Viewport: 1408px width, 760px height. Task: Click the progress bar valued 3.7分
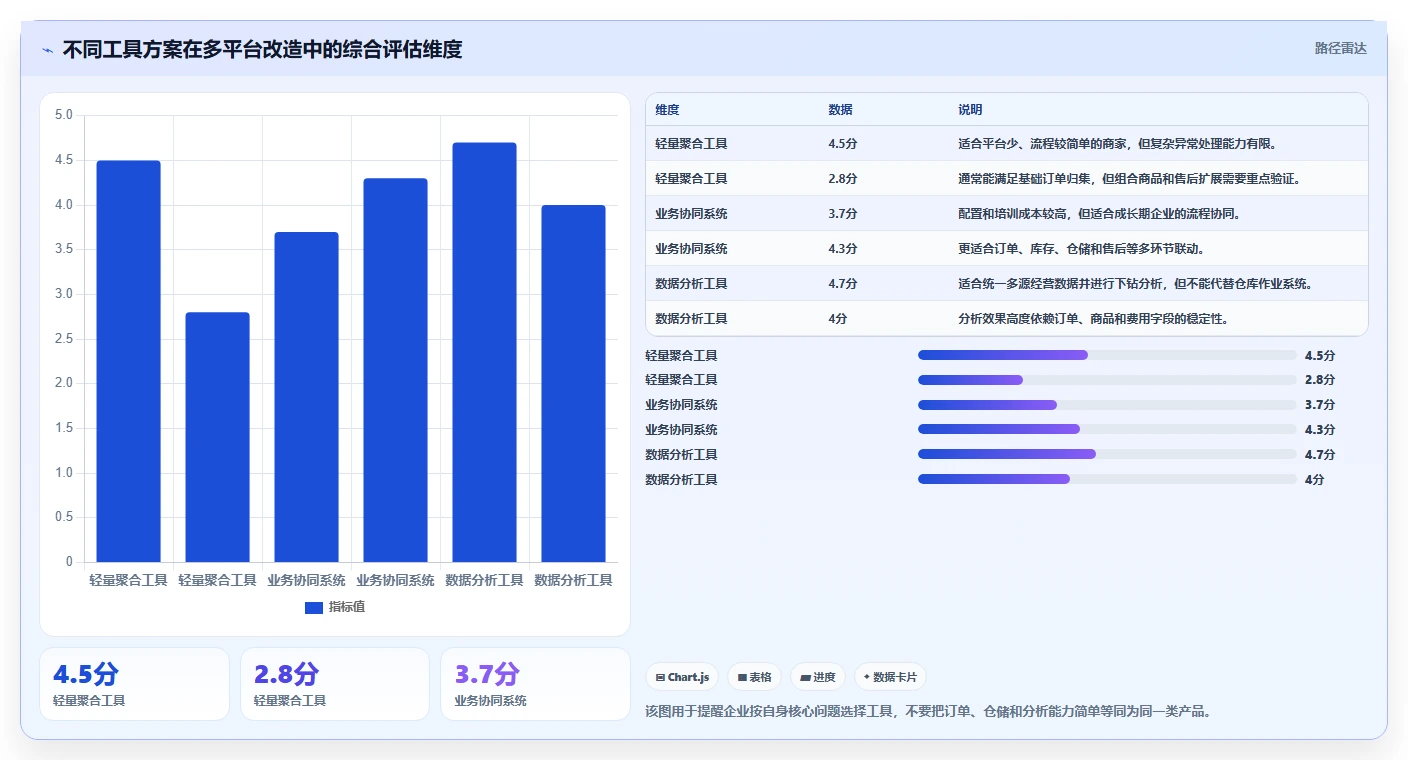pos(1107,405)
